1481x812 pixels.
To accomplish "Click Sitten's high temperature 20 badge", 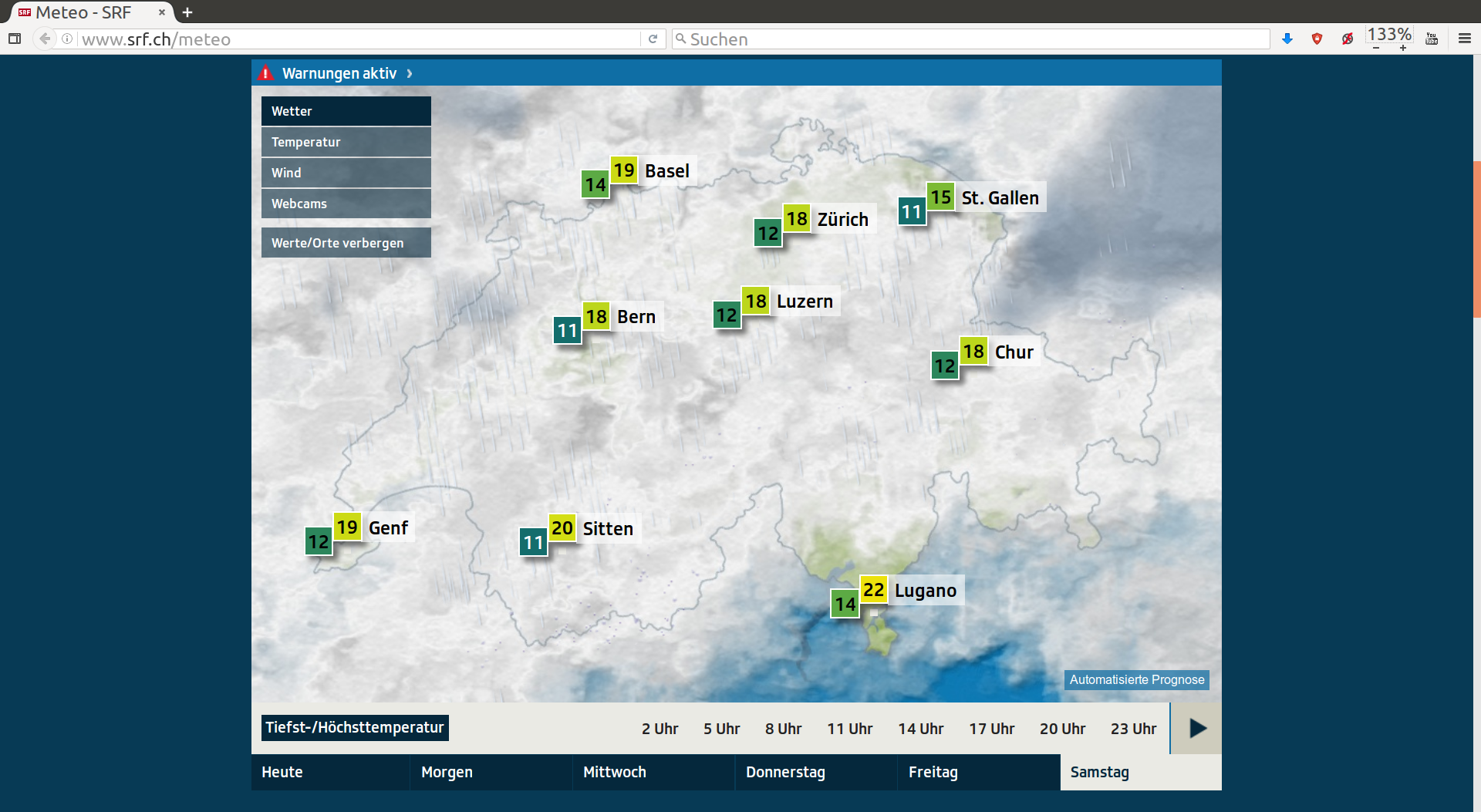I will pyautogui.click(x=562, y=527).
